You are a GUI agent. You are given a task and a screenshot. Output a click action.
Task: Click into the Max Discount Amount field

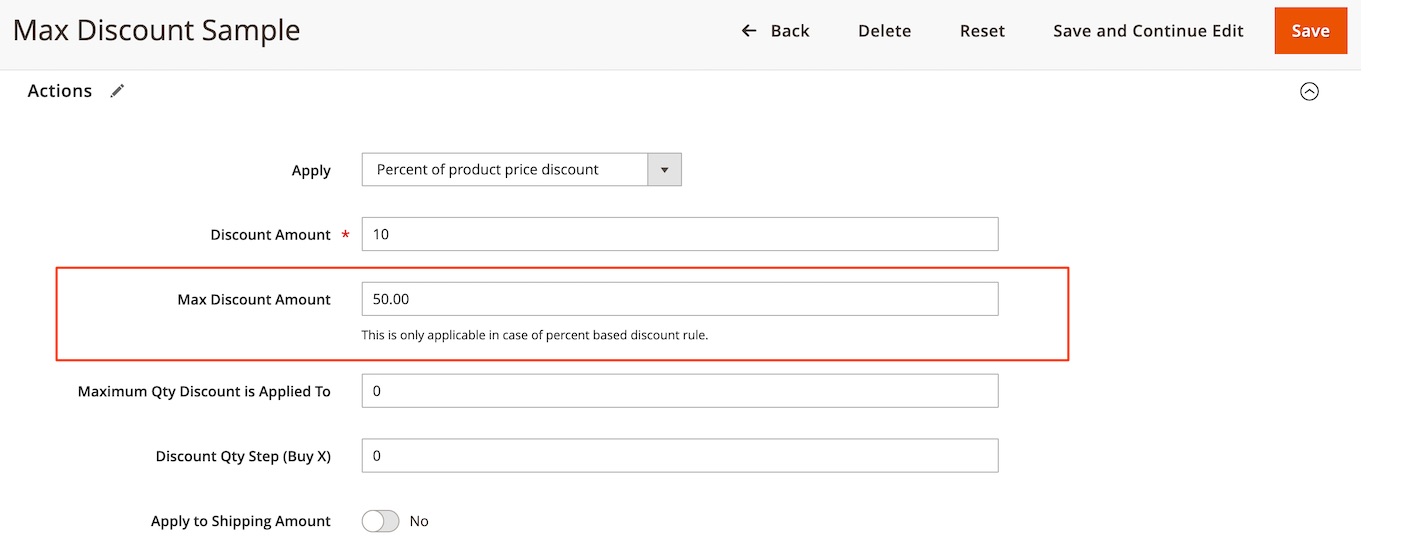click(x=679, y=299)
